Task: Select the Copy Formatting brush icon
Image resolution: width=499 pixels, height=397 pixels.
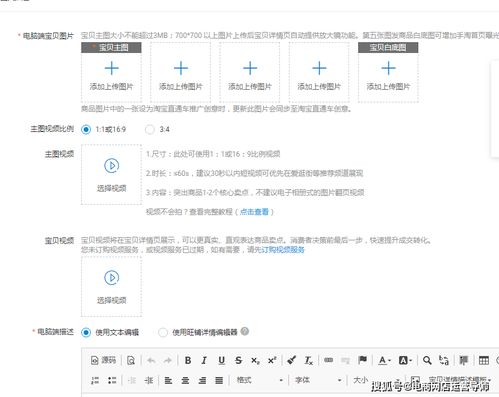Action: point(292,360)
